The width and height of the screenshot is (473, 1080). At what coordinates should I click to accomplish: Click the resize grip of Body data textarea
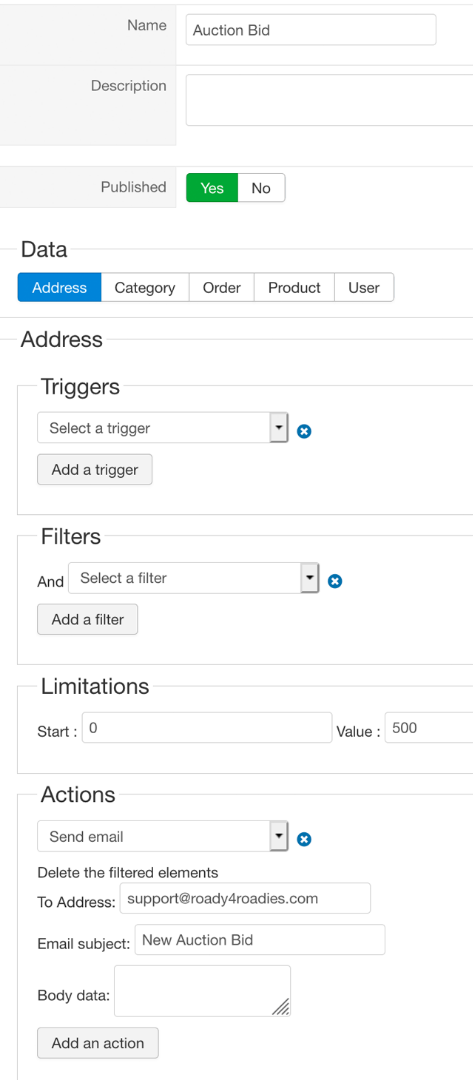pyautogui.click(x=281, y=1007)
